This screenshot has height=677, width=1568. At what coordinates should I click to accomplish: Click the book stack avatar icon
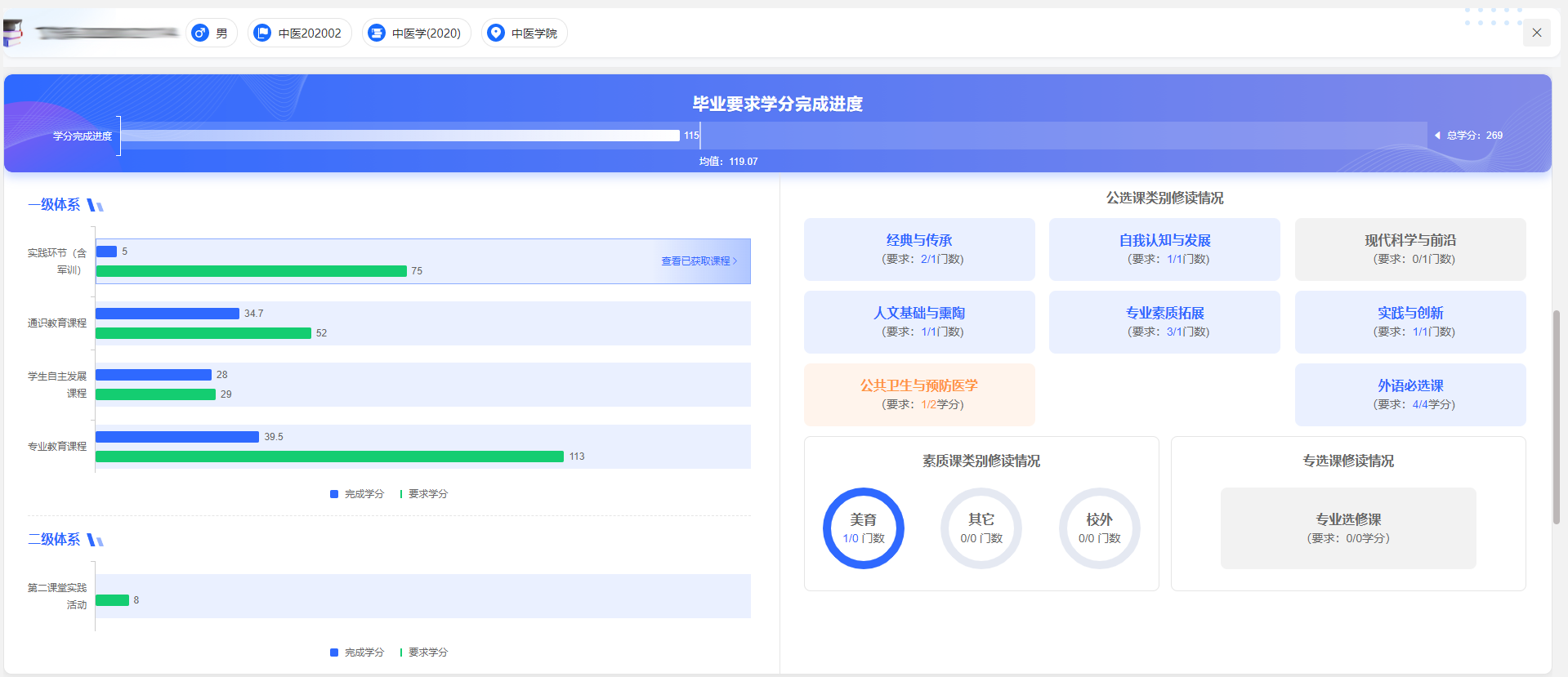[x=13, y=33]
